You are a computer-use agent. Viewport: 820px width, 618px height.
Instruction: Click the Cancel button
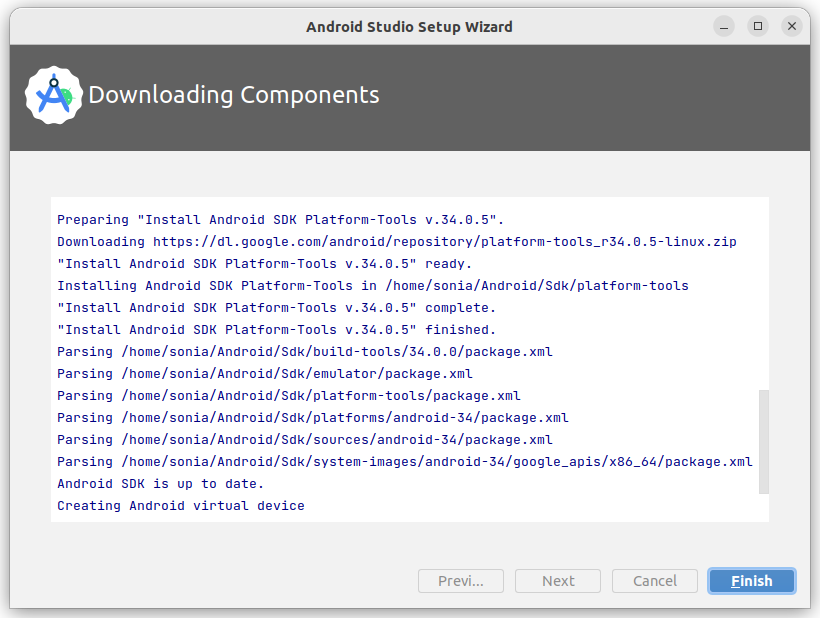(x=655, y=581)
